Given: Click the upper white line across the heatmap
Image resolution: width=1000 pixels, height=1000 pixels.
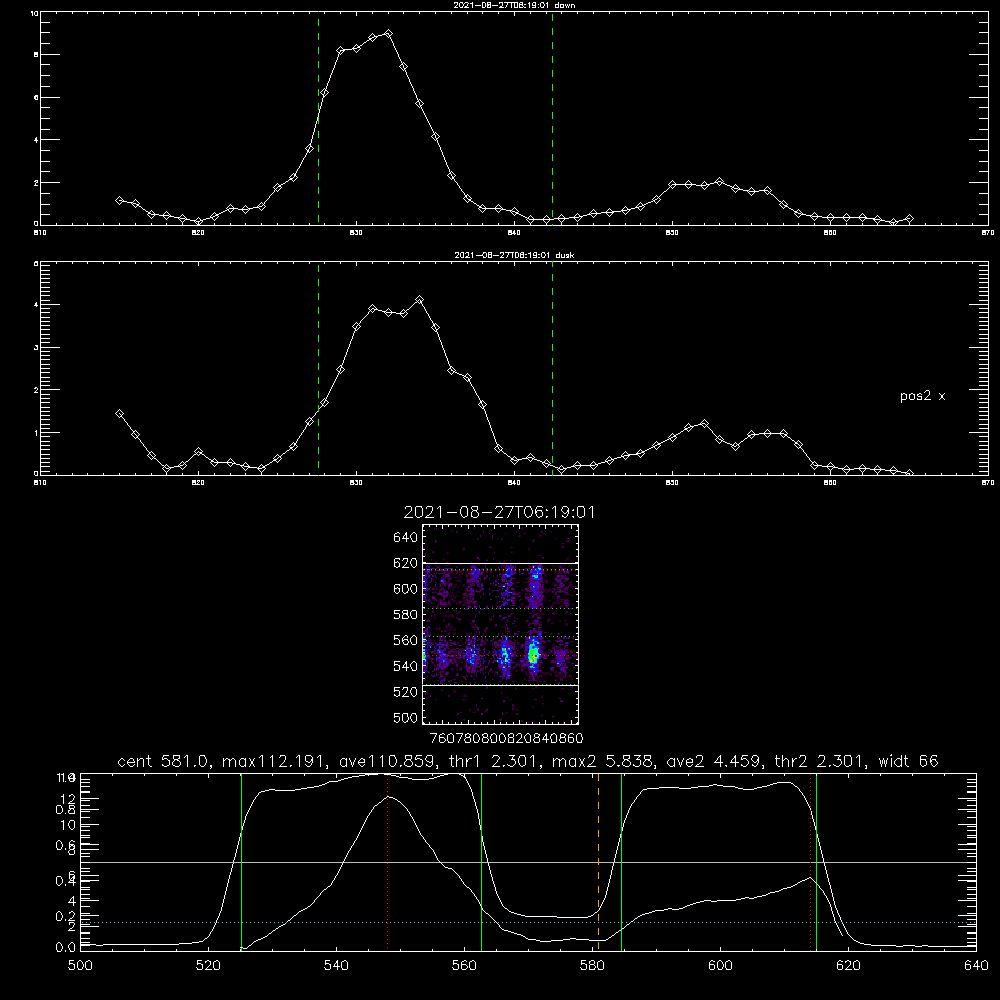Looking at the screenshot, I should [501, 563].
